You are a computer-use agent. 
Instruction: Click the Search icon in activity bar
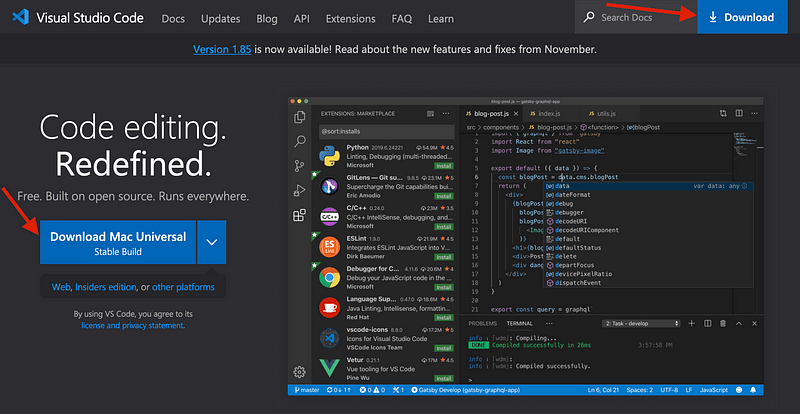[300, 141]
